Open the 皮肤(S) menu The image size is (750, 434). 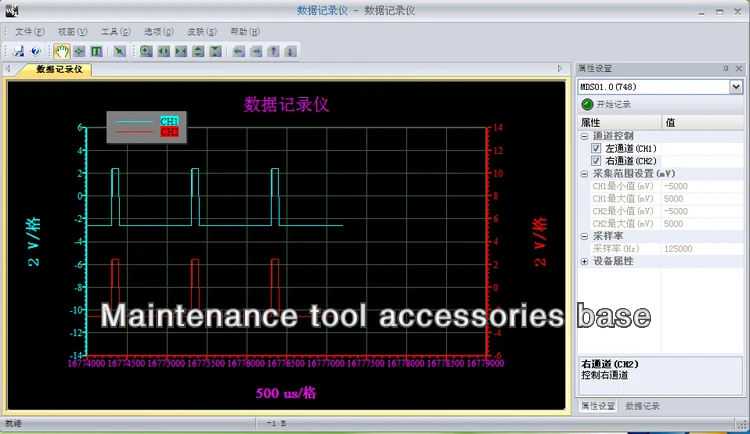[201, 32]
